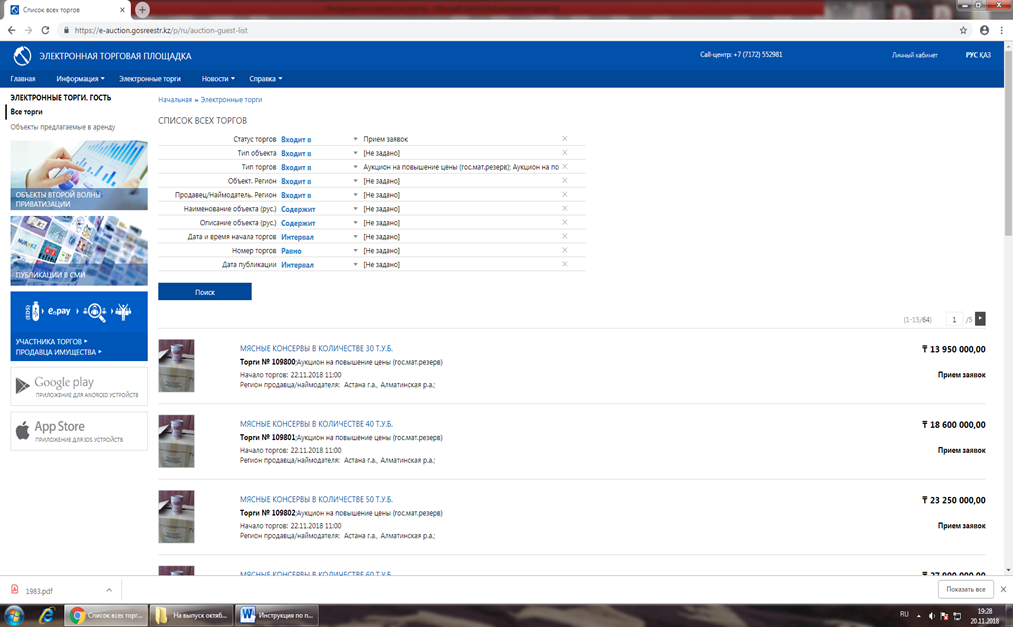Viewport: 1013px width, 627px height.
Task: Click Показать все downloads button
Action: 965,589
